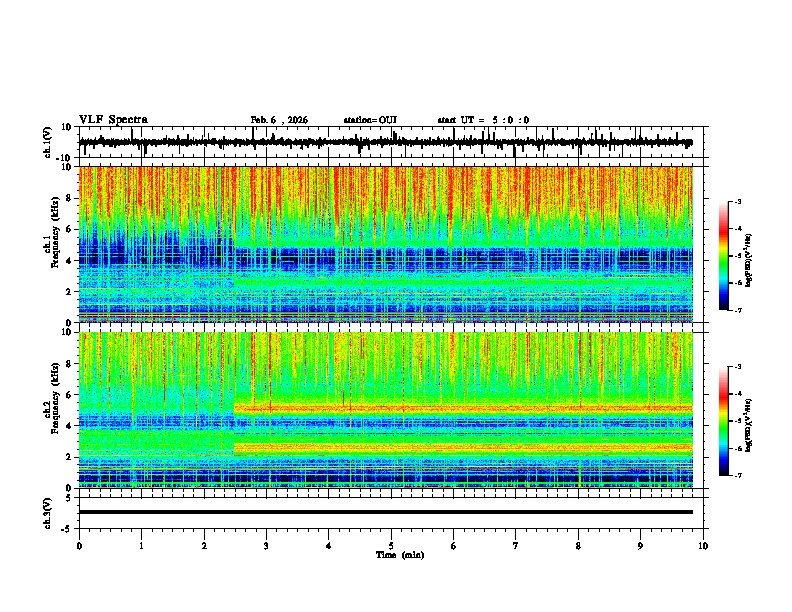The width and height of the screenshot is (792, 612).
Task: Click the ch.3(V) axis label
Action: pyautogui.click(x=48, y=513)
